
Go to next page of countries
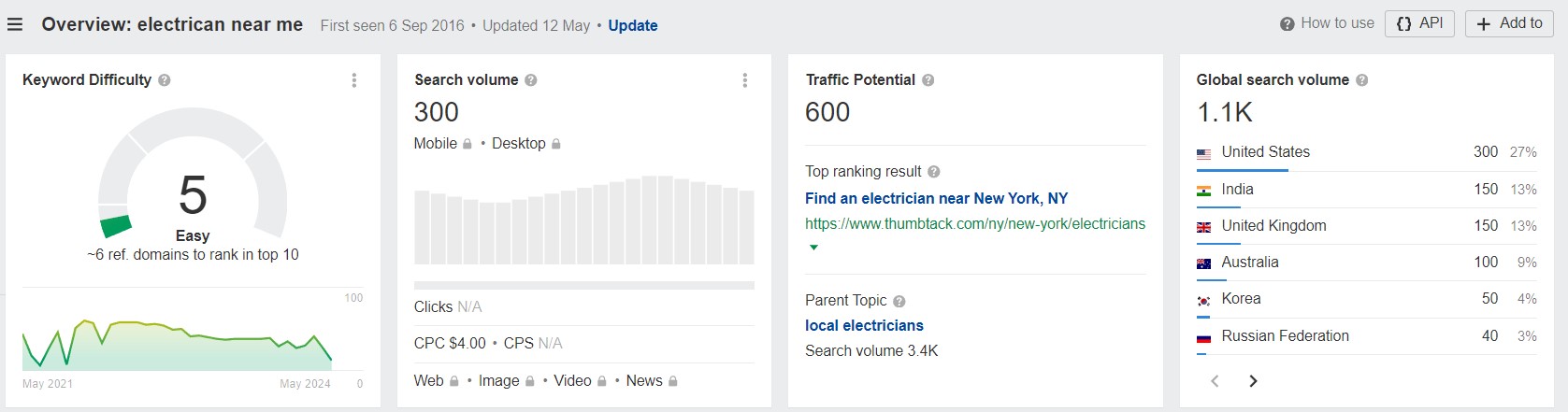[x=1254, y=381]
